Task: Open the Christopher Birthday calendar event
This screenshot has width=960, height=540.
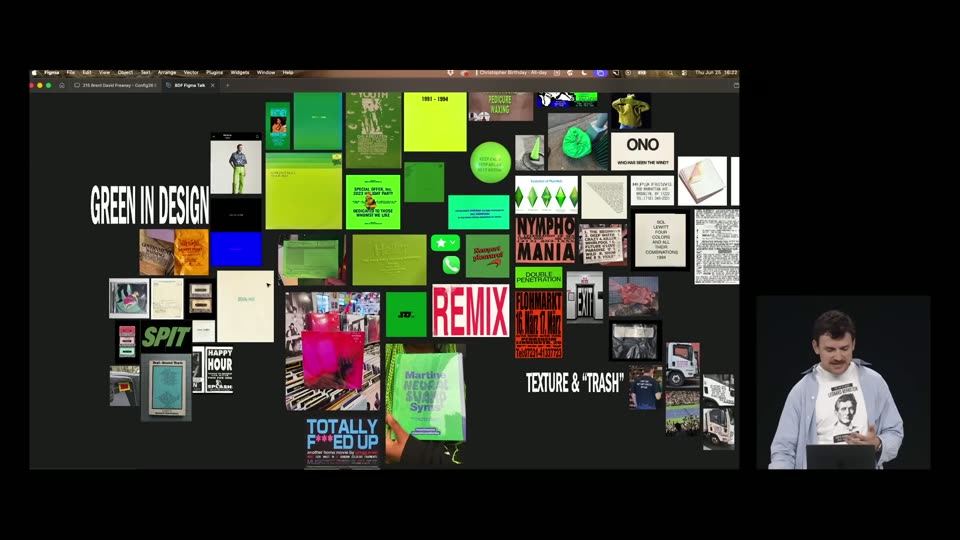Action: pos(513,72)
